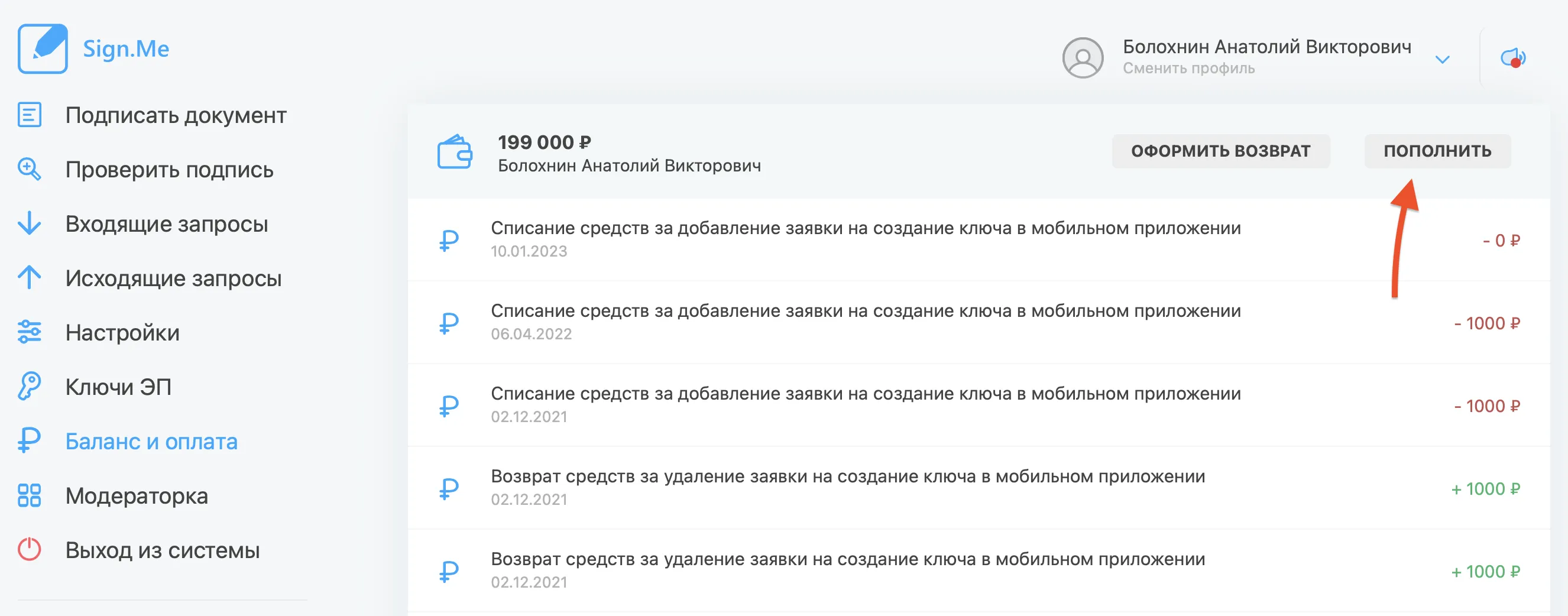Click the up arrow icon for Исходящие запросы
Viewport: 1568px width, 616px height.
pos(29,278)
